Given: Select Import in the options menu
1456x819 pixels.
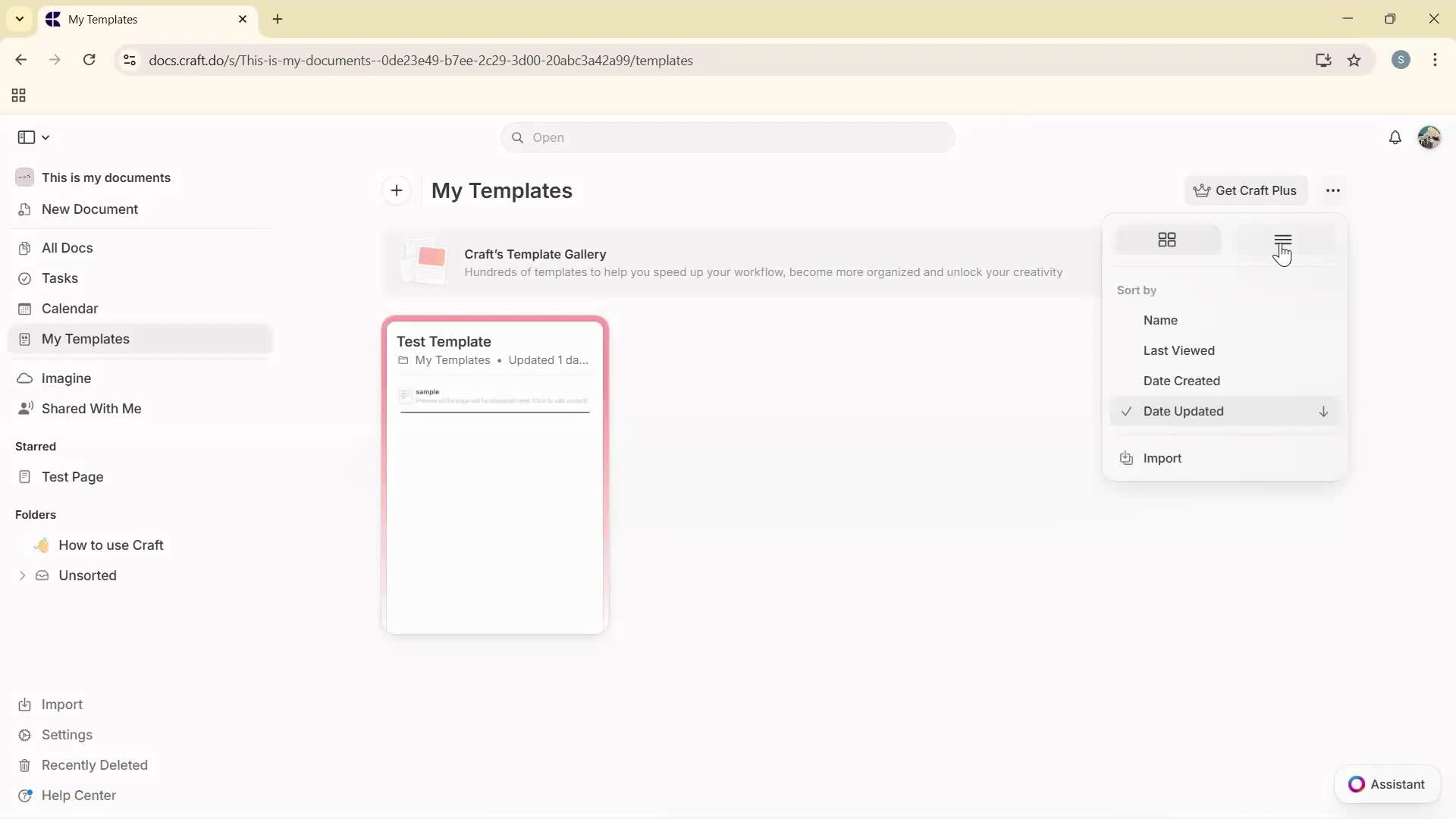Looking at the screenshot, I should (x=1162, y=458).
